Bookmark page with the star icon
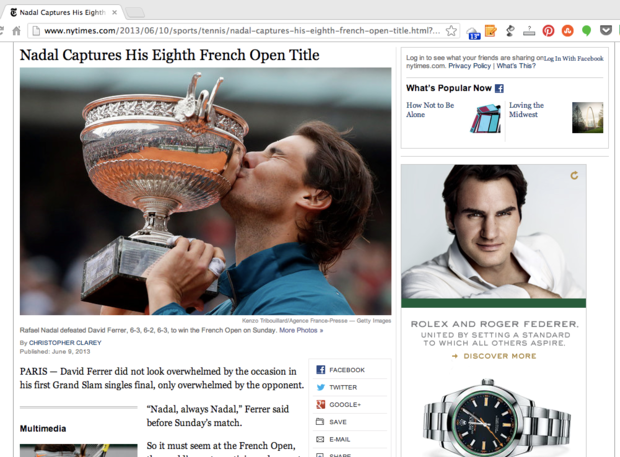 pos(451,30)
